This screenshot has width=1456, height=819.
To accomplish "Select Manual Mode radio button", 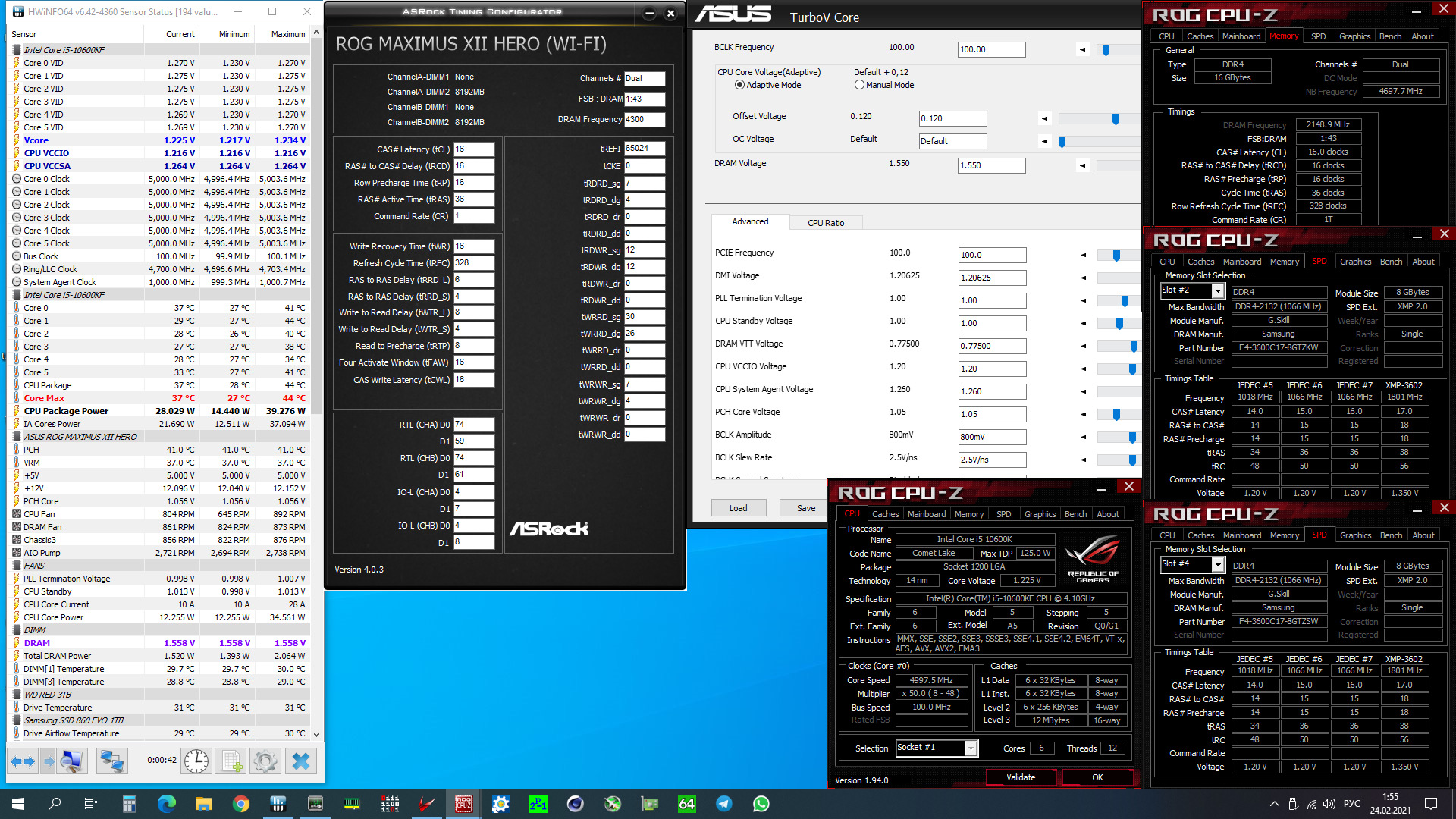I will tap(859, 85).
